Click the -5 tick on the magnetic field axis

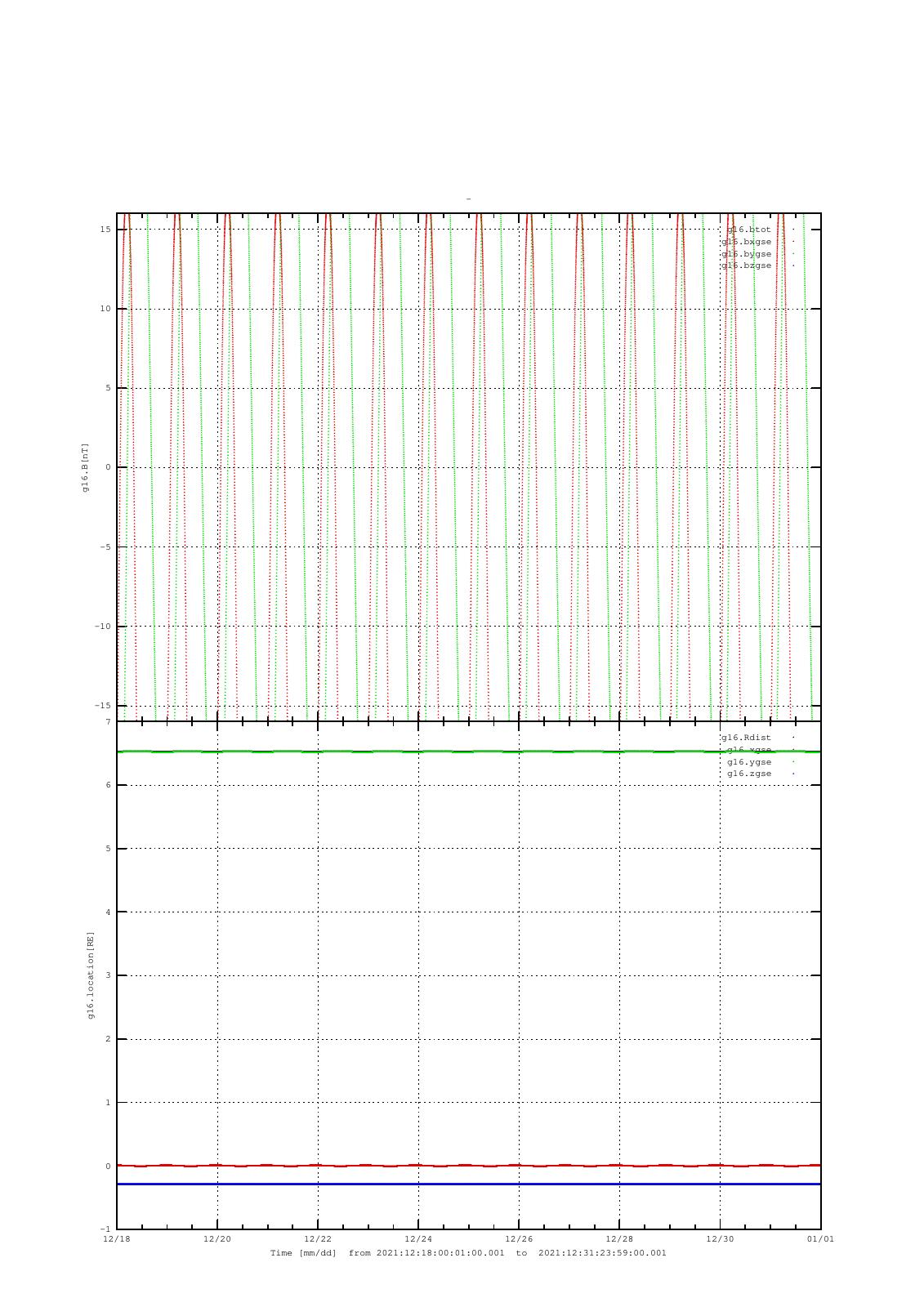click(x=105, y=547)
